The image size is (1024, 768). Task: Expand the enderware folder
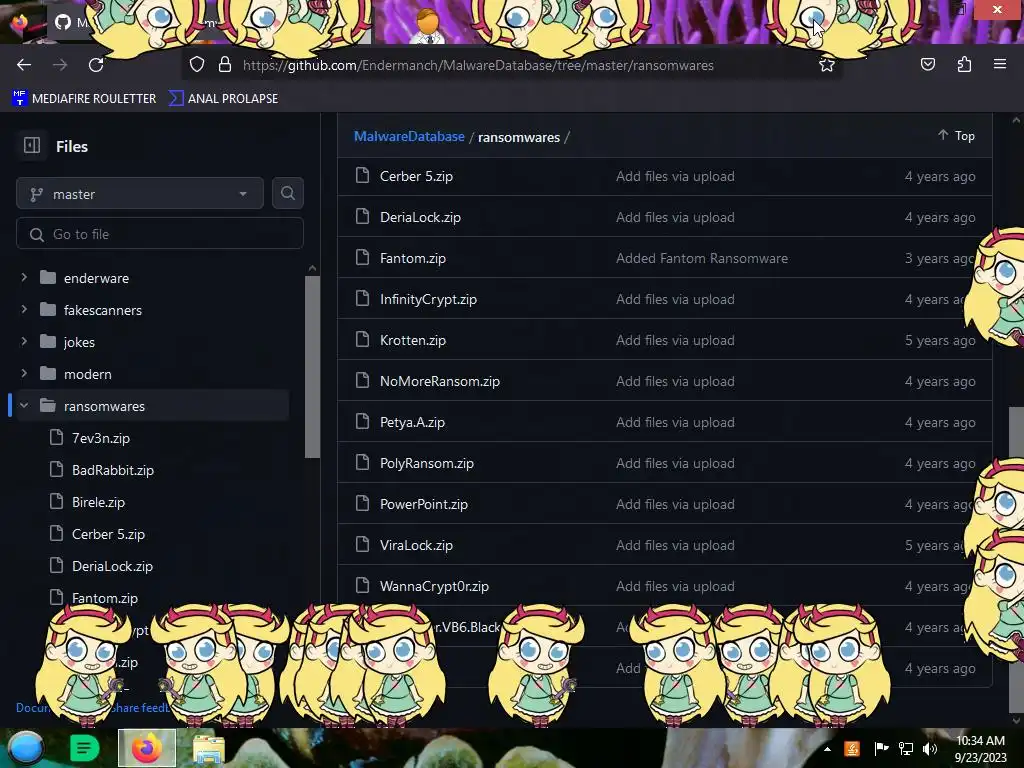point(24,277)
